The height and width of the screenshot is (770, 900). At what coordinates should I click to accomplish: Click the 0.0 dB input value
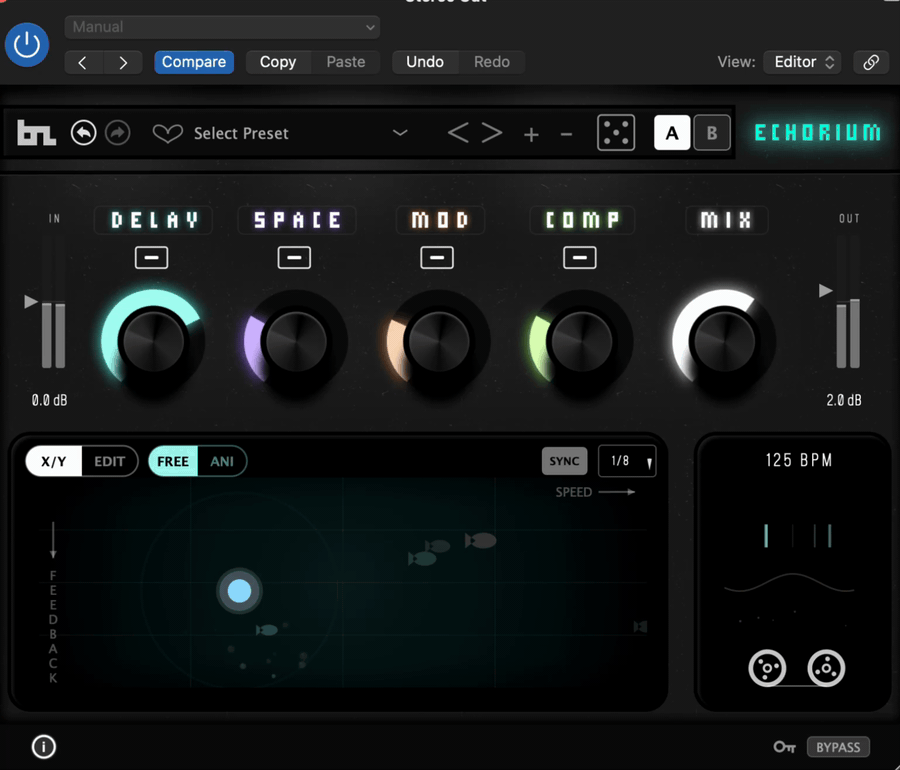[49, 400]
